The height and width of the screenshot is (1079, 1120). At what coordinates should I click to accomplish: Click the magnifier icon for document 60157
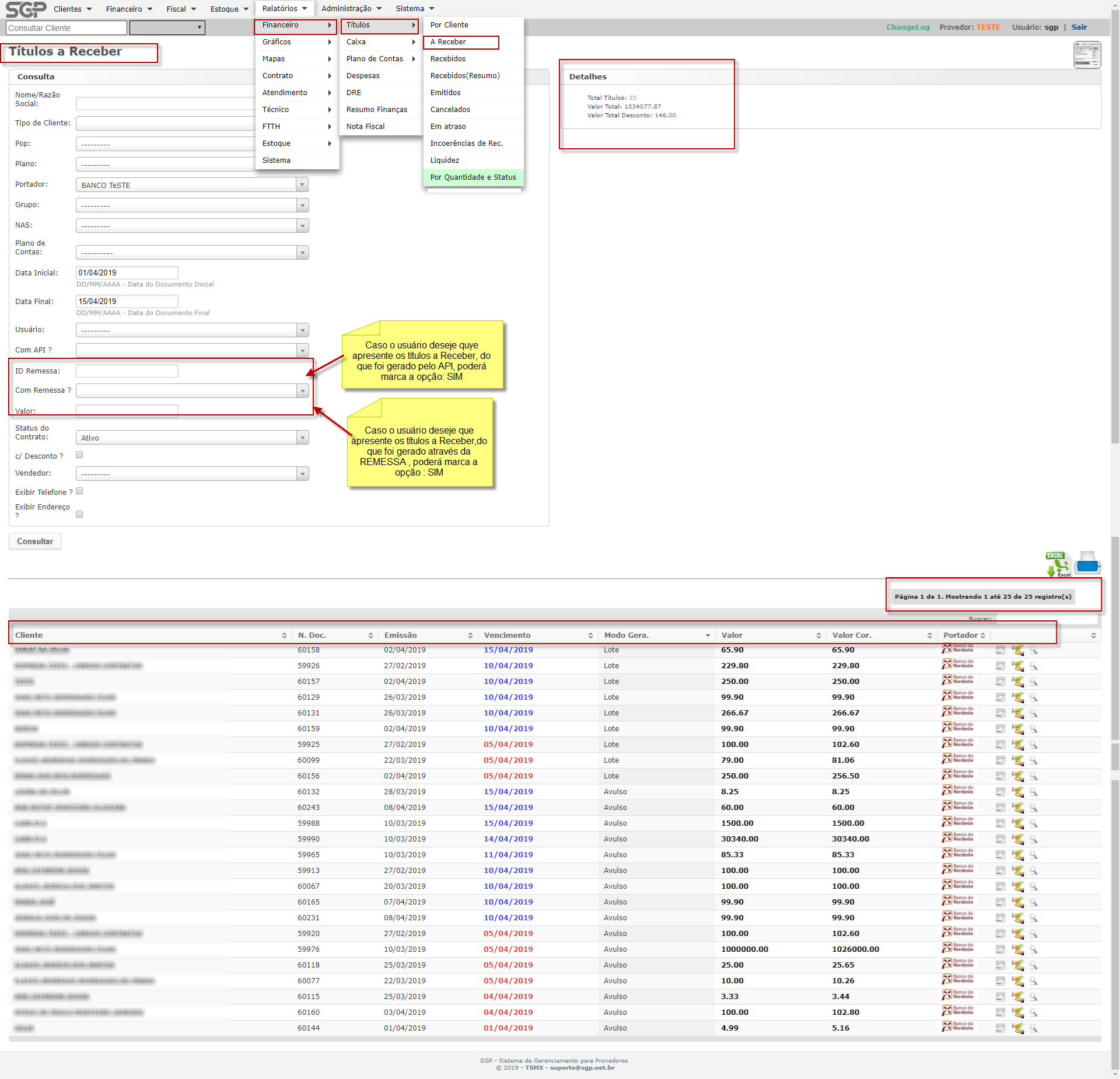1033,682
